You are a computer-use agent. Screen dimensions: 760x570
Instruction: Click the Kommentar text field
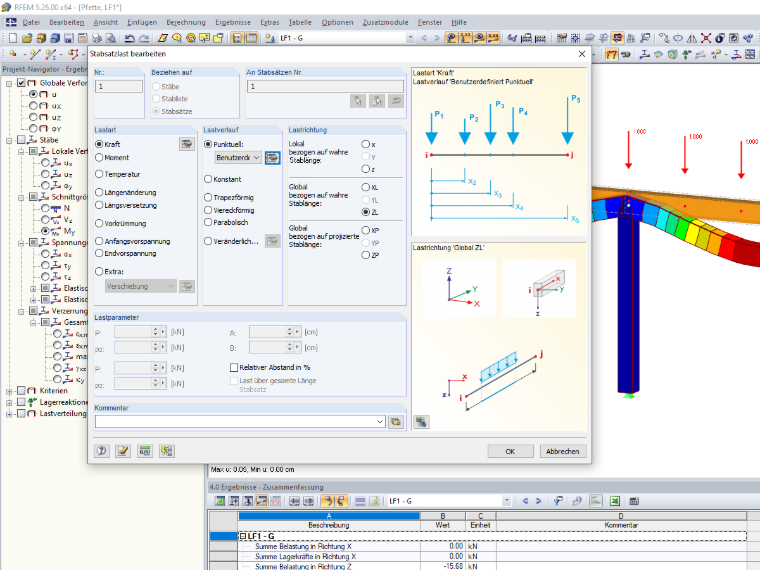[x=240, y=422]
